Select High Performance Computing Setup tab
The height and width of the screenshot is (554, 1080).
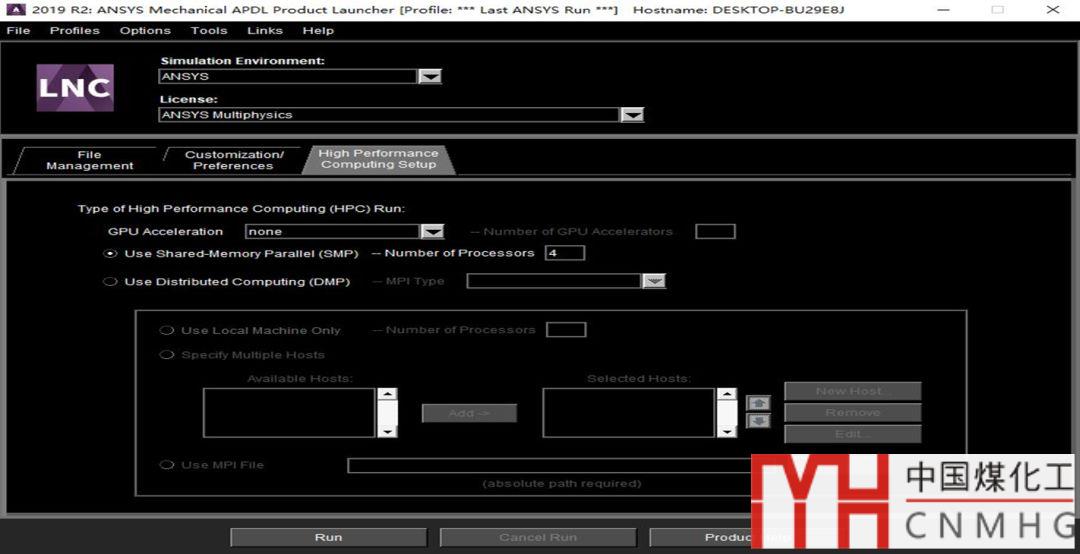[x=378, y=159]
